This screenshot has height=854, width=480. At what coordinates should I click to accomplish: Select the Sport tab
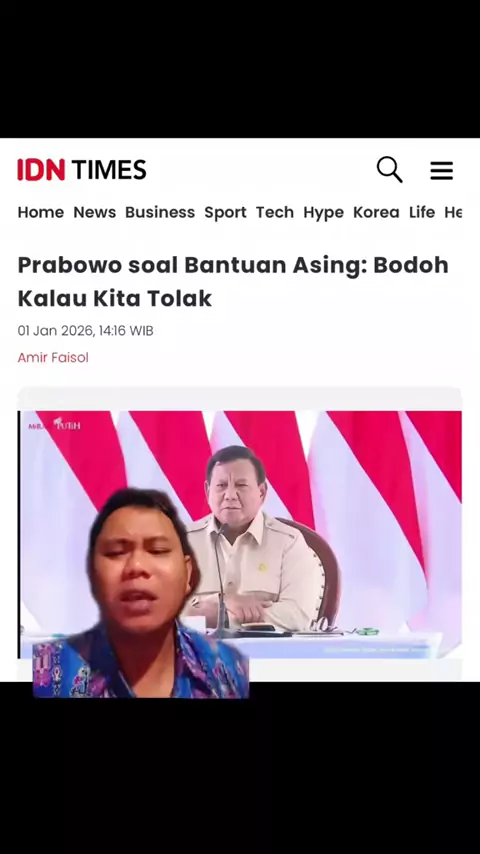tap(226, 212)
